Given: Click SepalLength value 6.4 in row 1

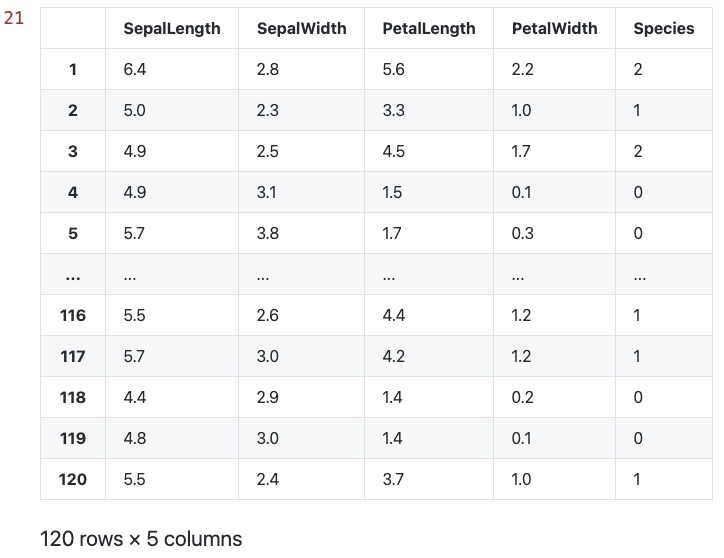Looking at the screenshot, I should point(134,69).
